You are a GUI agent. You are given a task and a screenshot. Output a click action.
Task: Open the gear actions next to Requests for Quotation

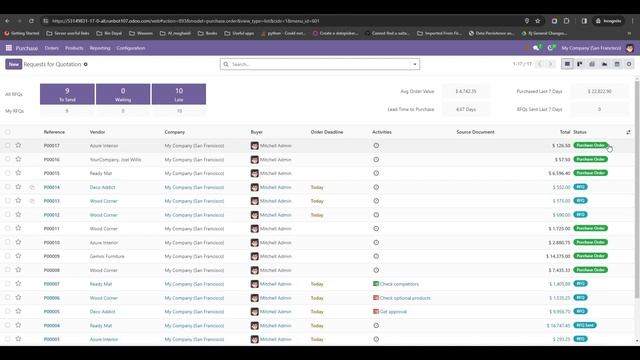tap(86, 64)
